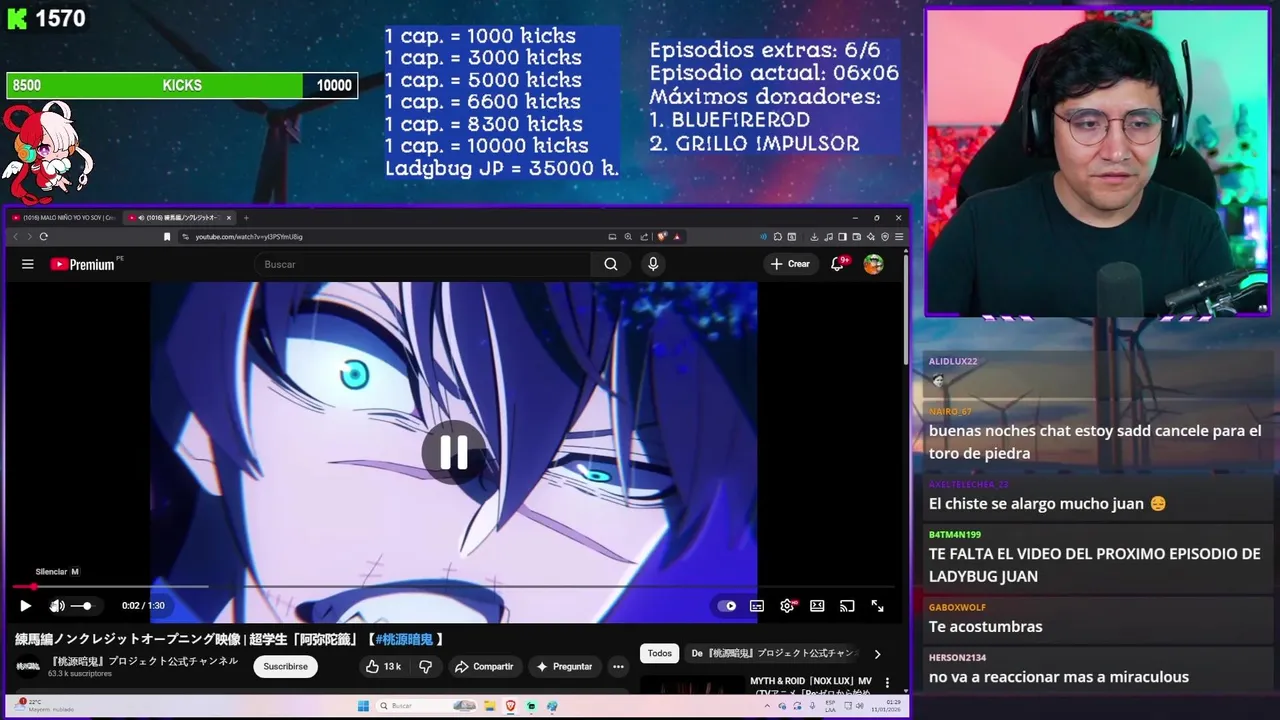Click the Suscribirse button
Viewport: 1280px width, 720px height.
pyautogui.click(x=285, y=666)
